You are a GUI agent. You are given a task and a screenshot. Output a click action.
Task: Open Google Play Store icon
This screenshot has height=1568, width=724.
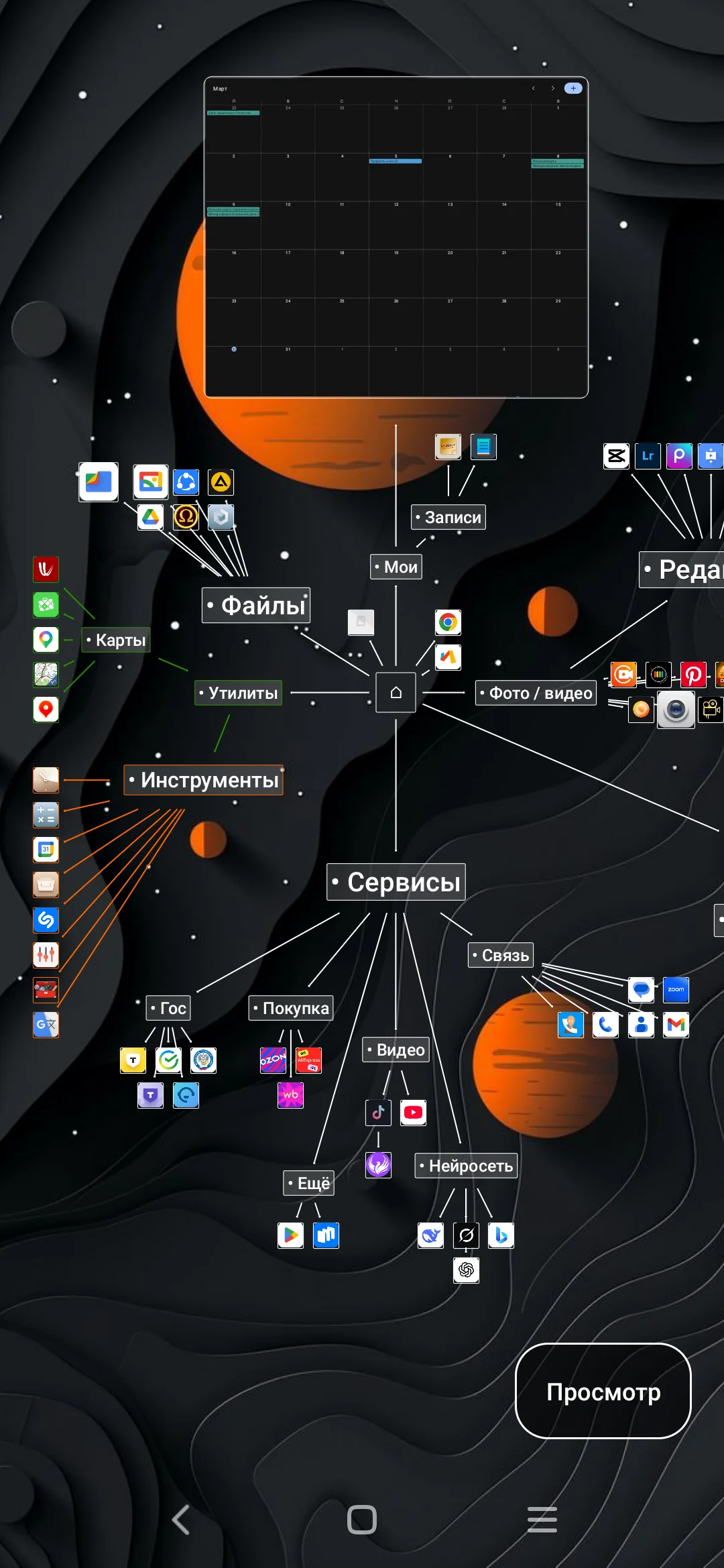[x=290, y=1235]
